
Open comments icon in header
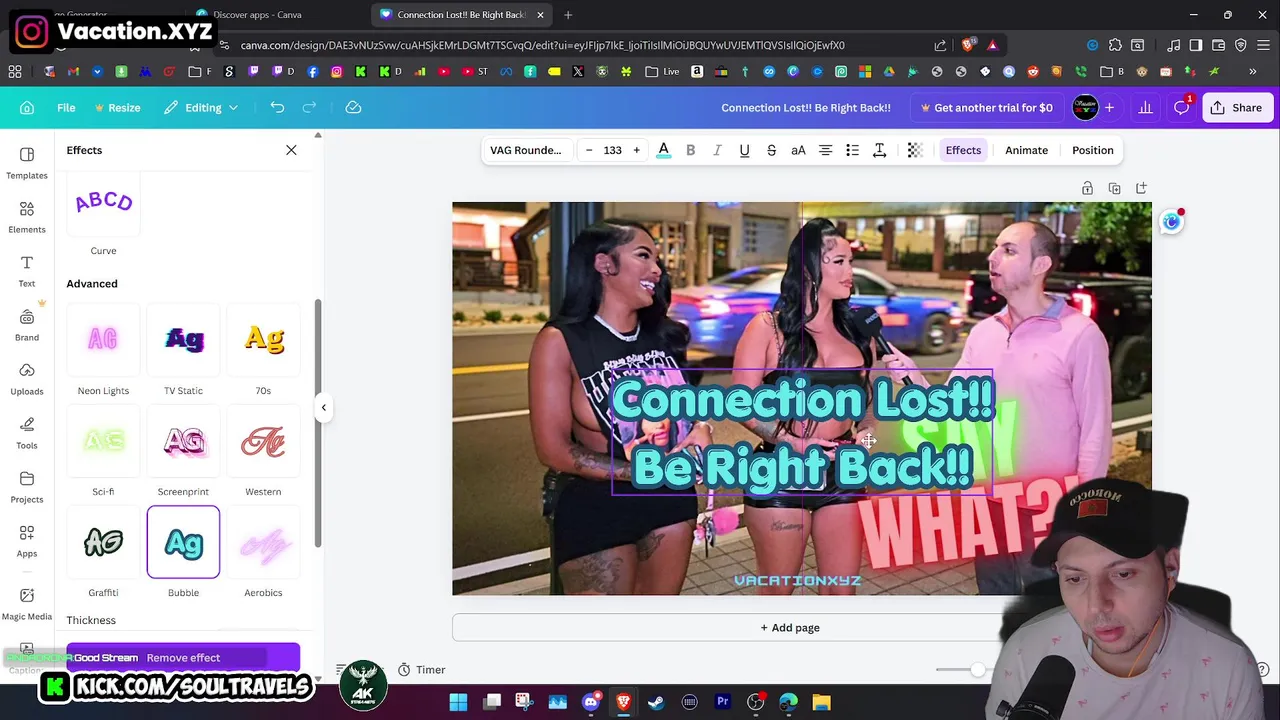click(1182, 107)
